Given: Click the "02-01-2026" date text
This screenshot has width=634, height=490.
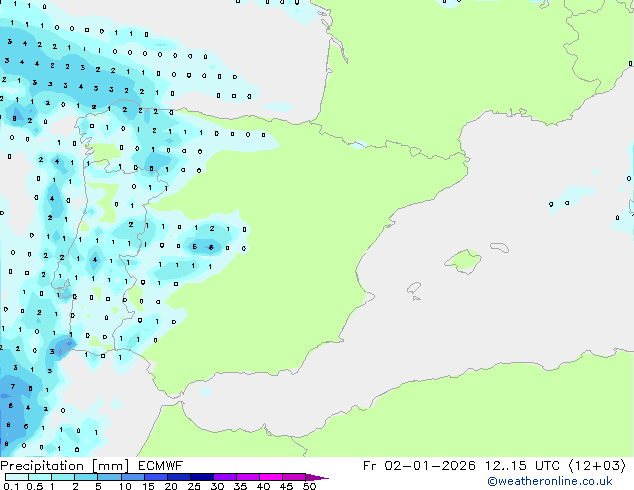Looking at the screenshot, I should click(429, 466).
